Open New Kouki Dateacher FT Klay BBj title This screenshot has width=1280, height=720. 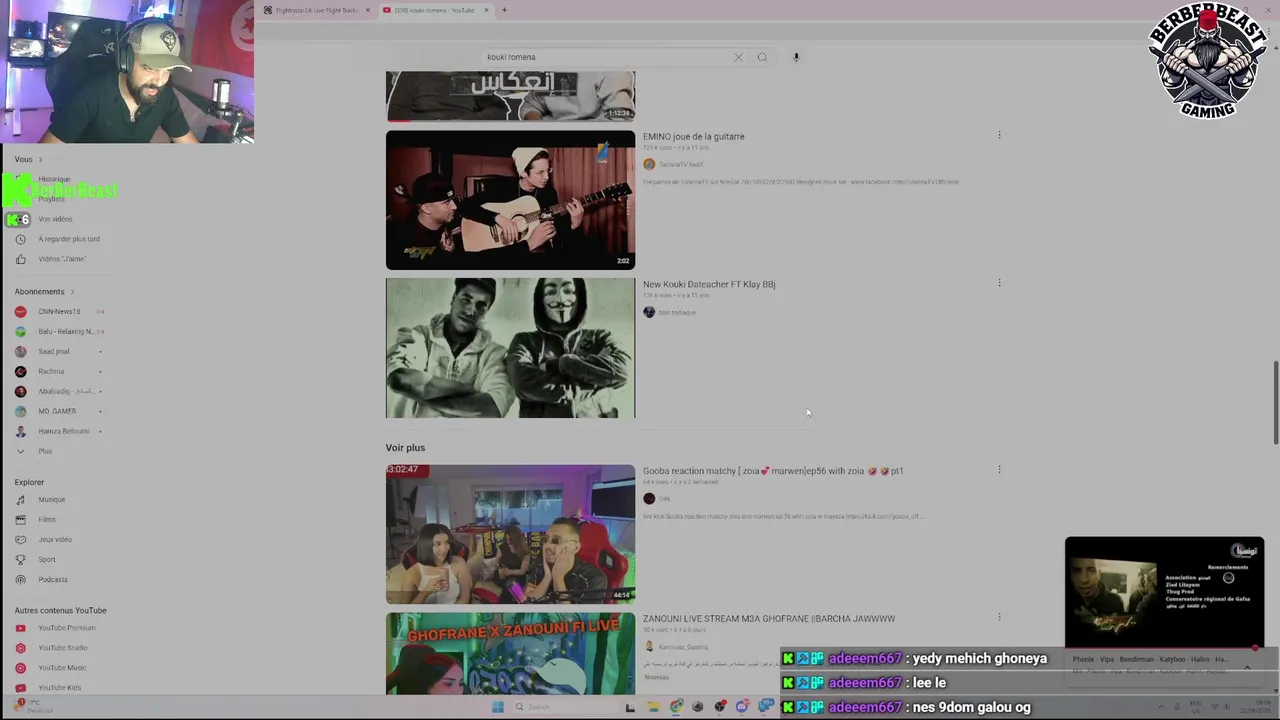709,285
